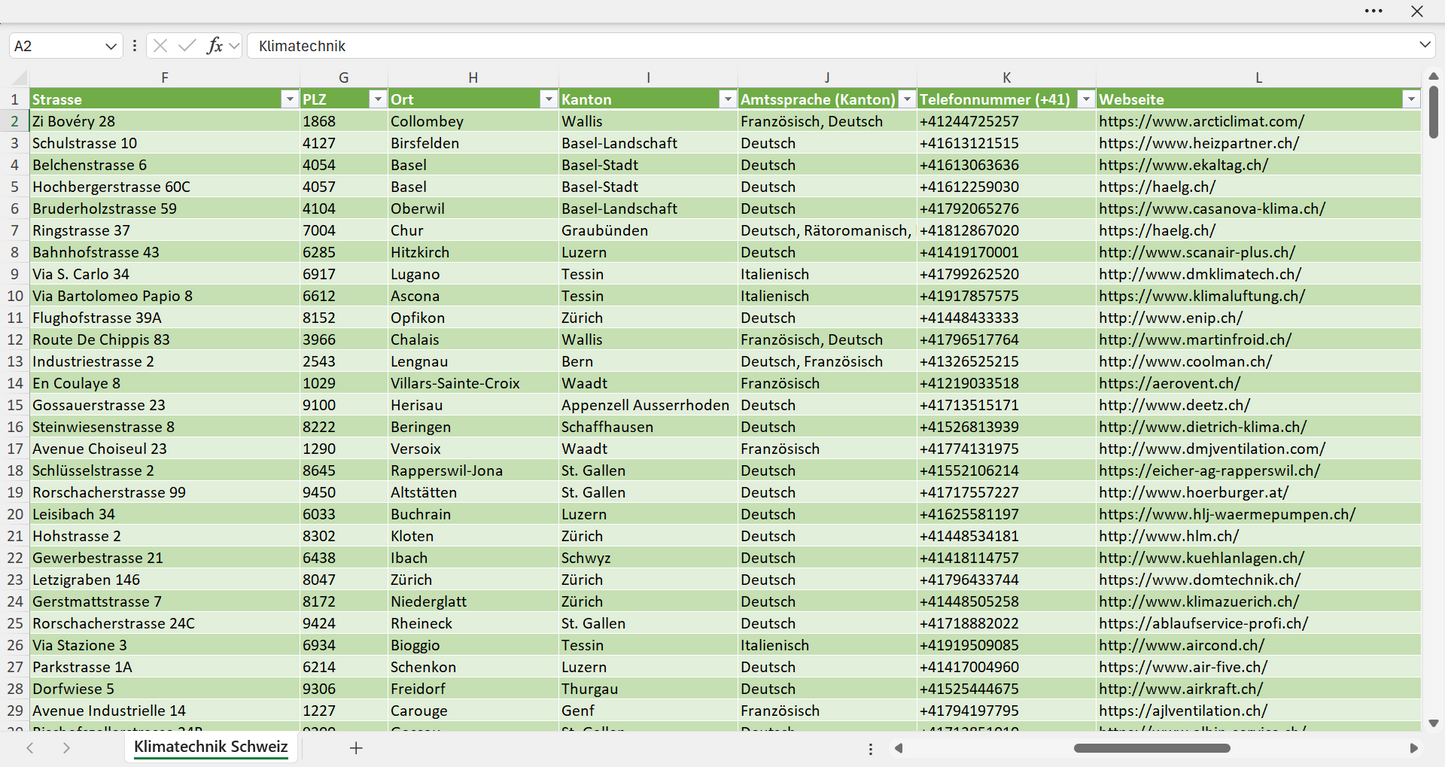Click the Insert Function fx icon
This screenshot has width=1445, height=767.
214,46
